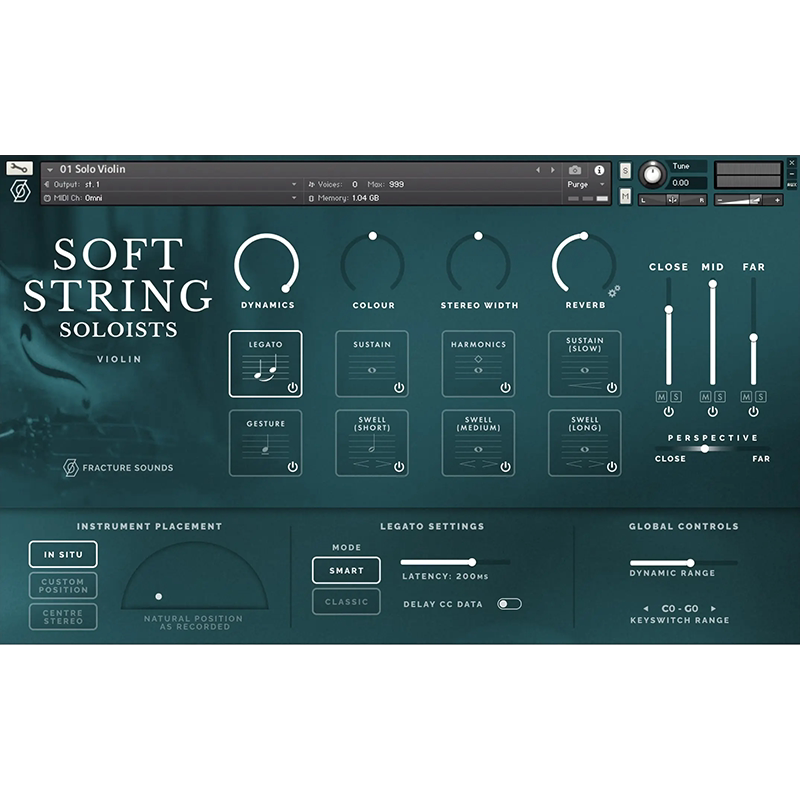This screenshot has width=800, height=800.
Task: Toggle Legato articulation power icon
Action: tap(293, 387)
